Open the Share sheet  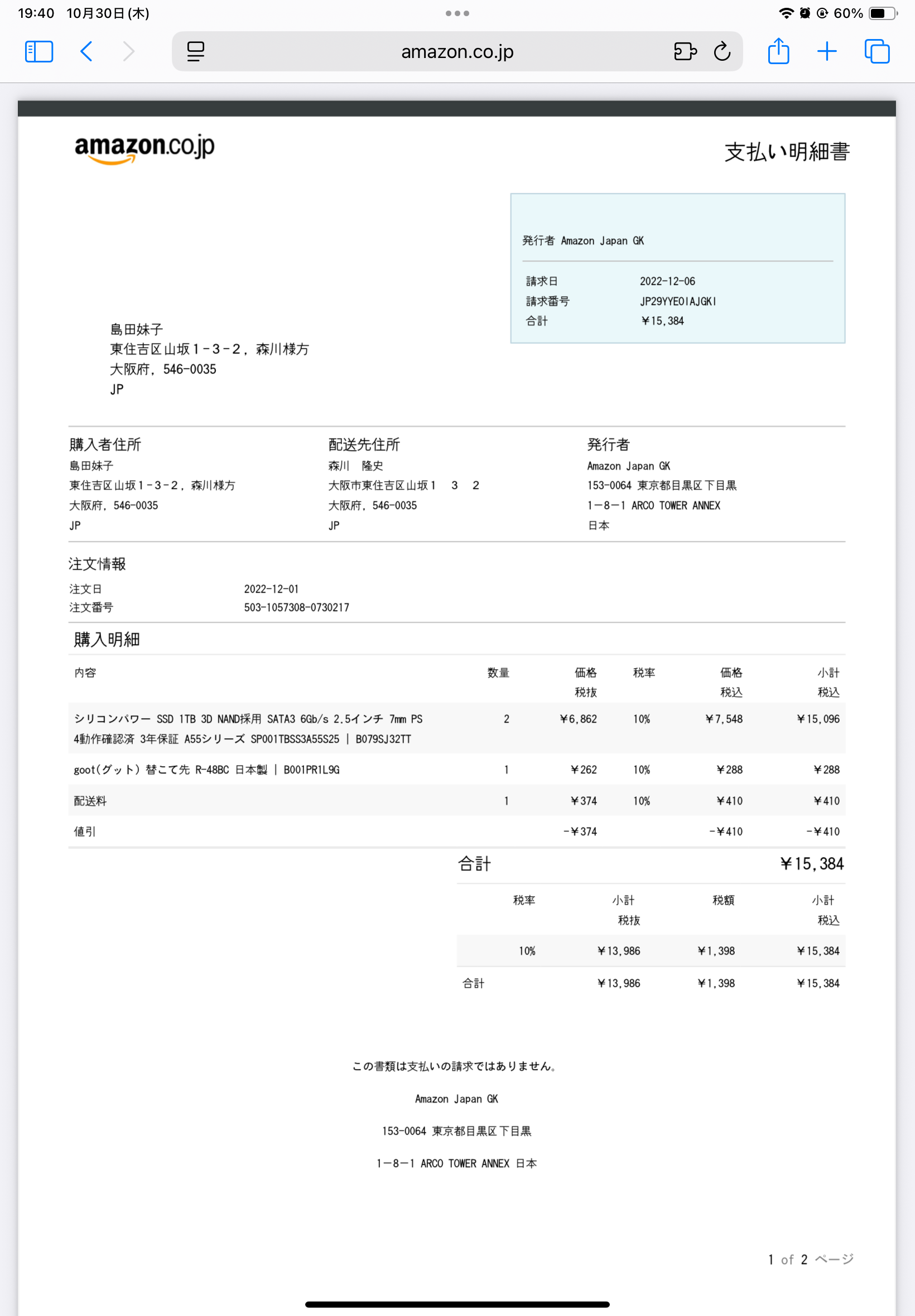coord(778,51)
